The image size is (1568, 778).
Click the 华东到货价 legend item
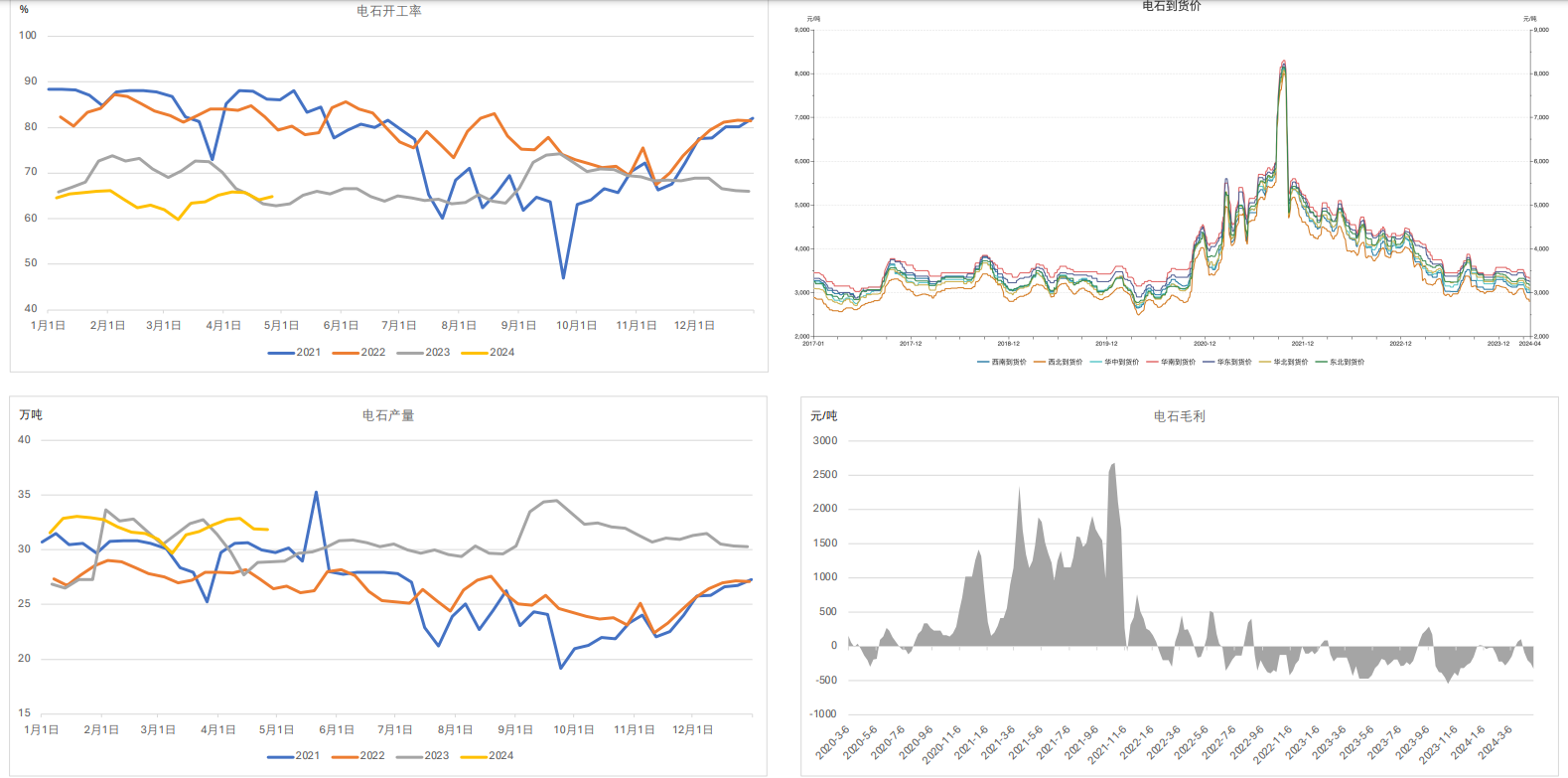1228,363
